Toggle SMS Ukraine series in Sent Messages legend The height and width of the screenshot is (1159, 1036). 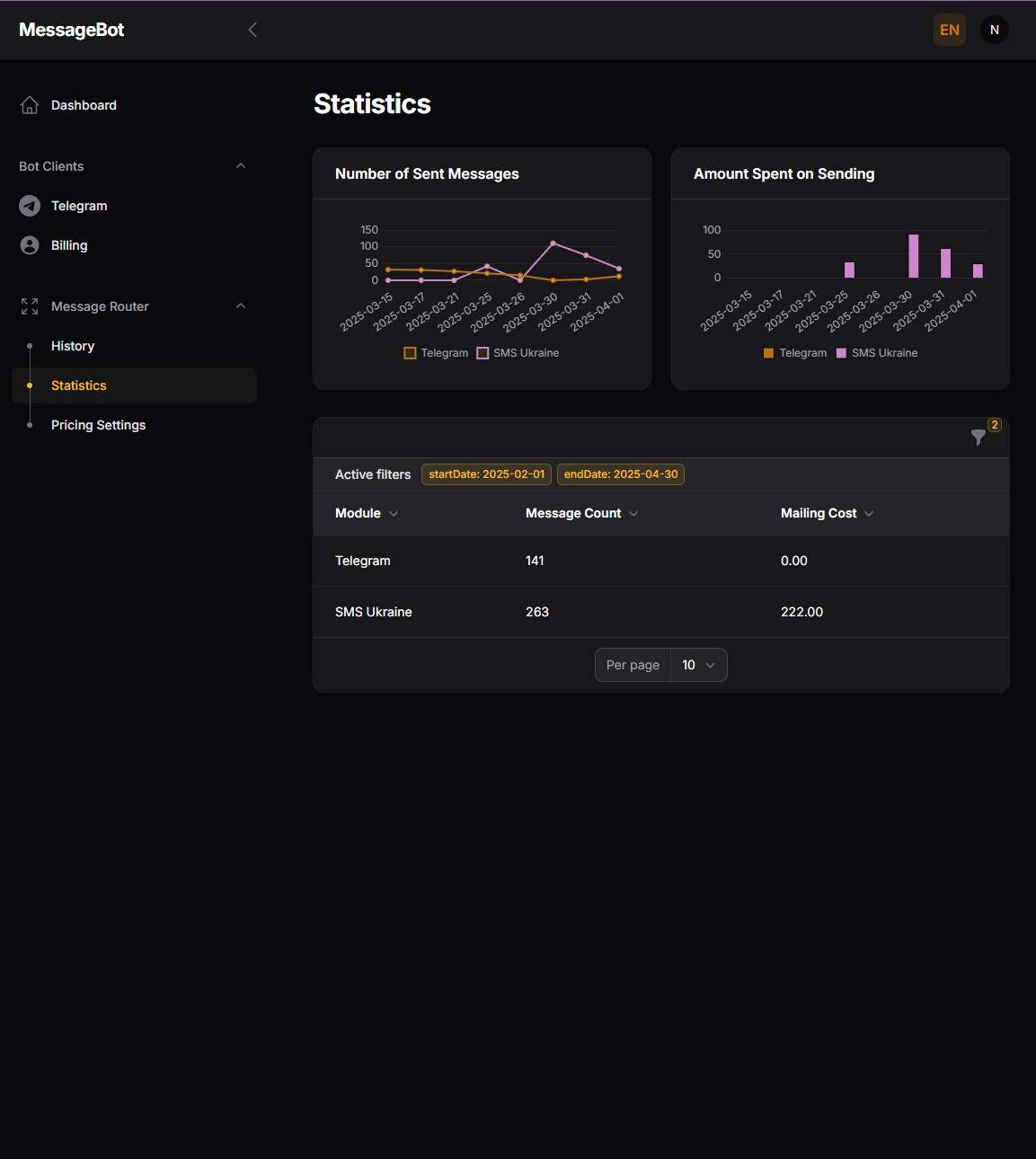518,353
